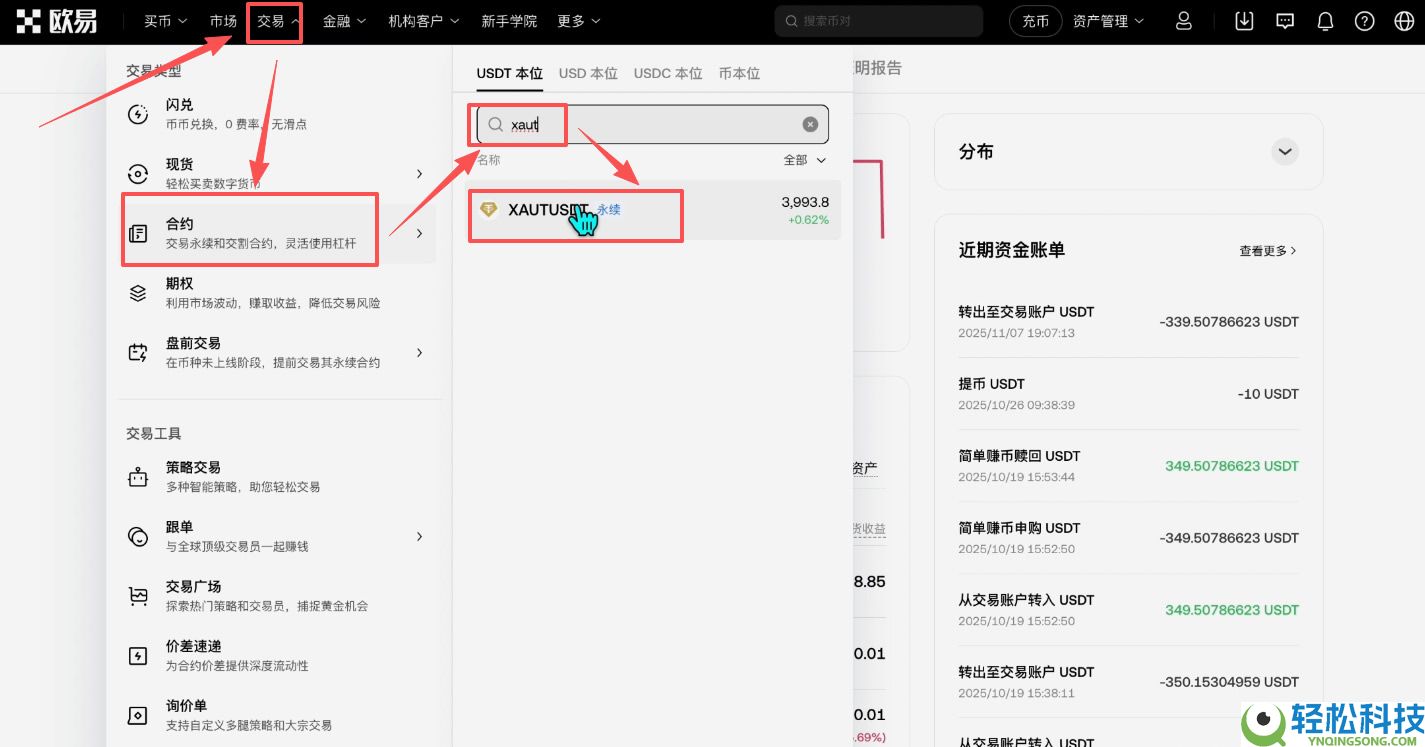Click the 询价单 RFQ icon
Viewport: 1425px width, 747px height.
coord(138,713)
